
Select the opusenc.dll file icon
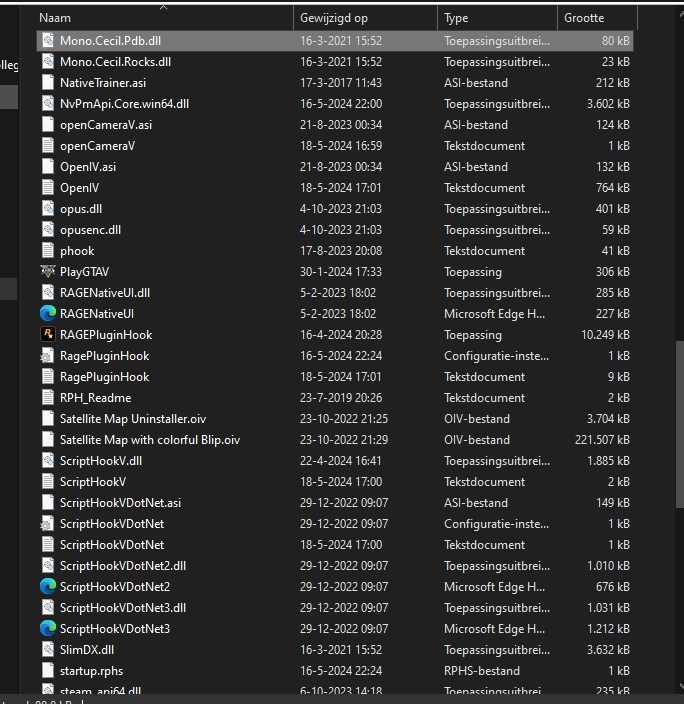pyautogui.click(x=48, y=230)
